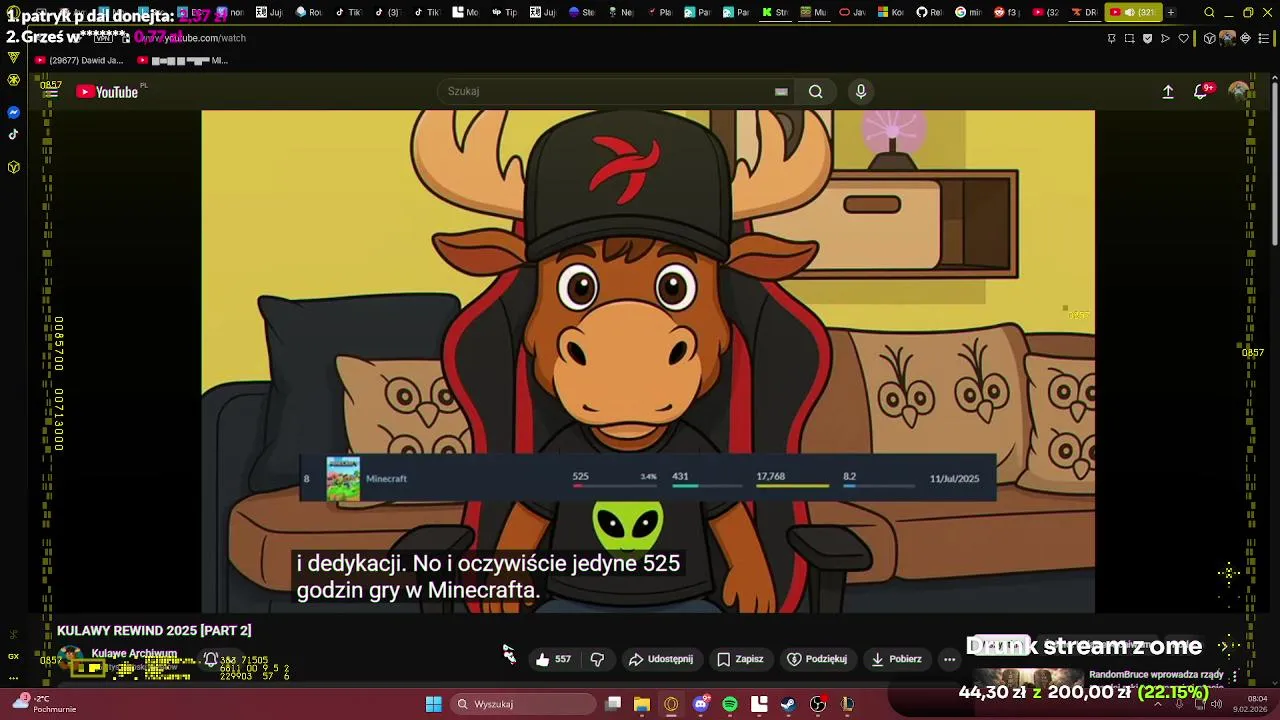Open the RandomBruce recommended video thumbnail
The image size is (1280, 720).
pos(1030,676)
